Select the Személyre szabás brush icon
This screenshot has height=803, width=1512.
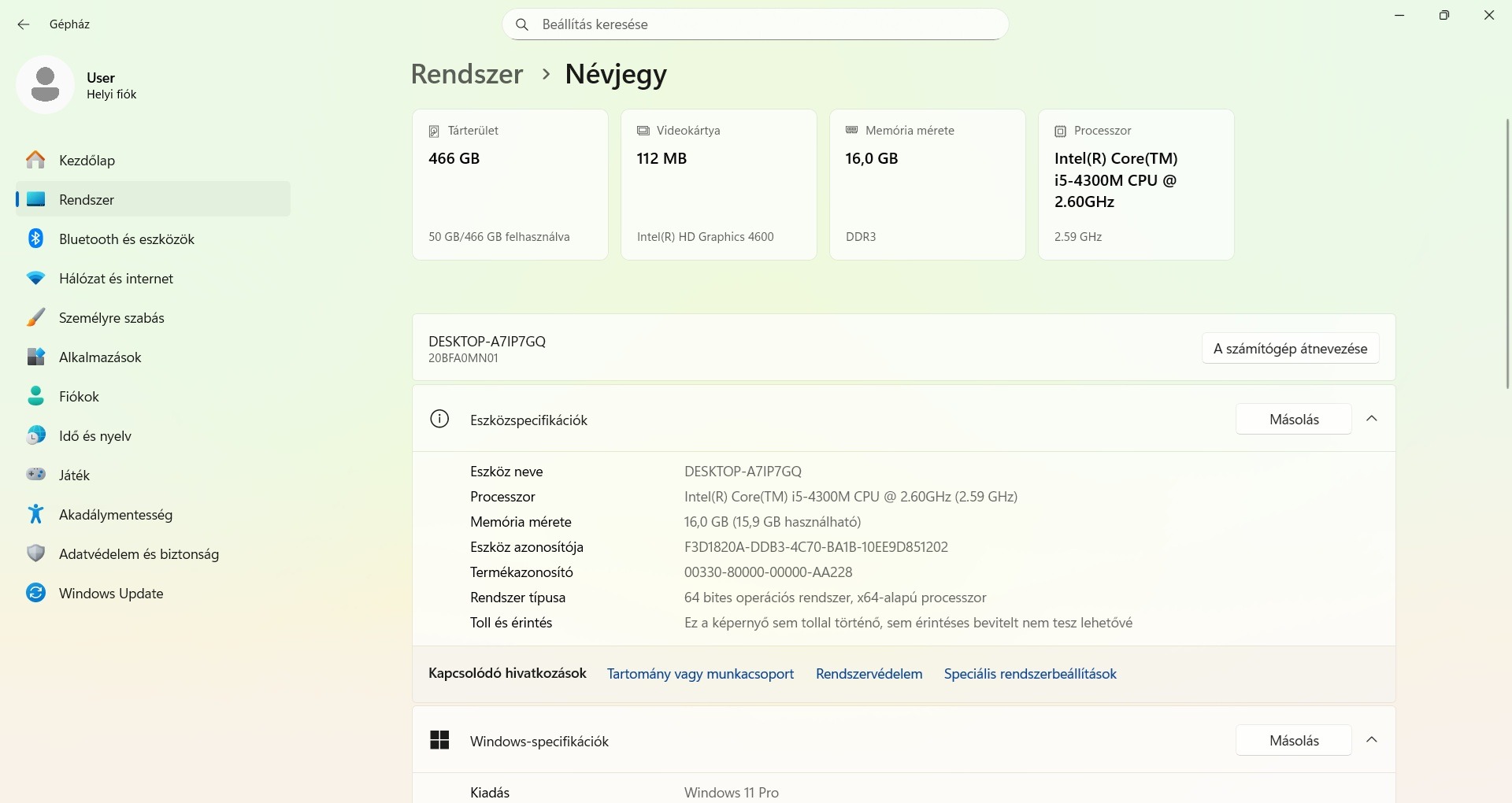35,317
